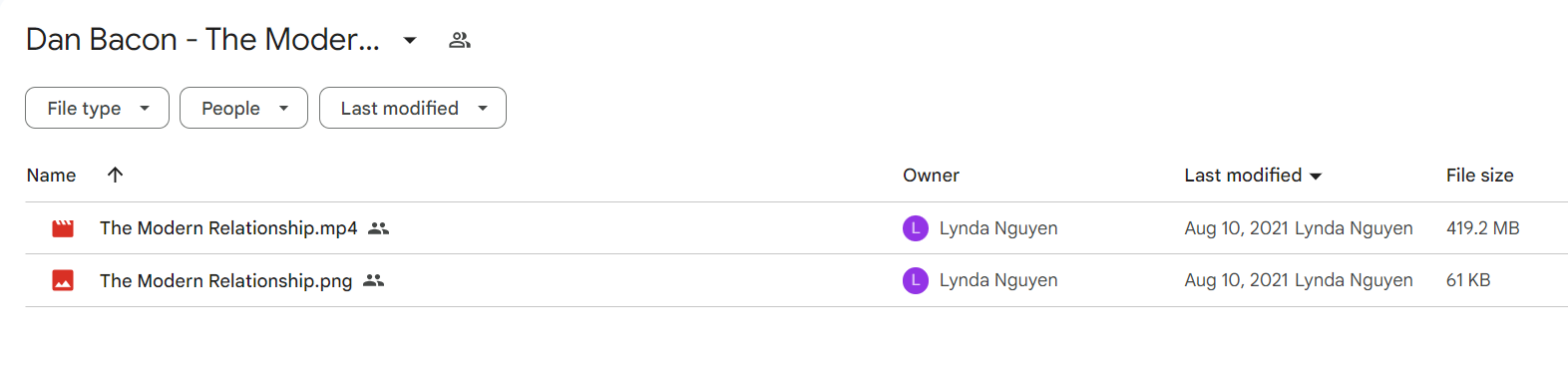Select The Modern Relationship.png file
Image resolution: width=1568 pixels, height=372 pixels.
(x=796, y=280)
